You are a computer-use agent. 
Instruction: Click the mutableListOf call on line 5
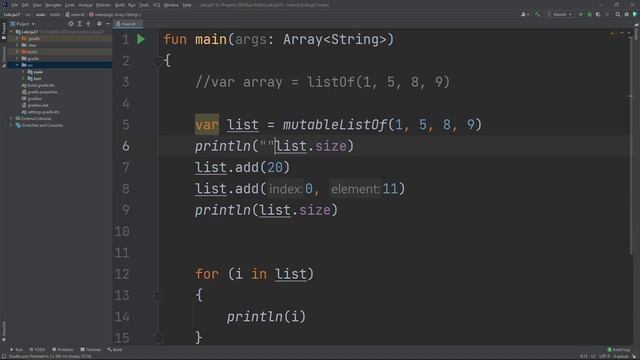coord(335,124)
